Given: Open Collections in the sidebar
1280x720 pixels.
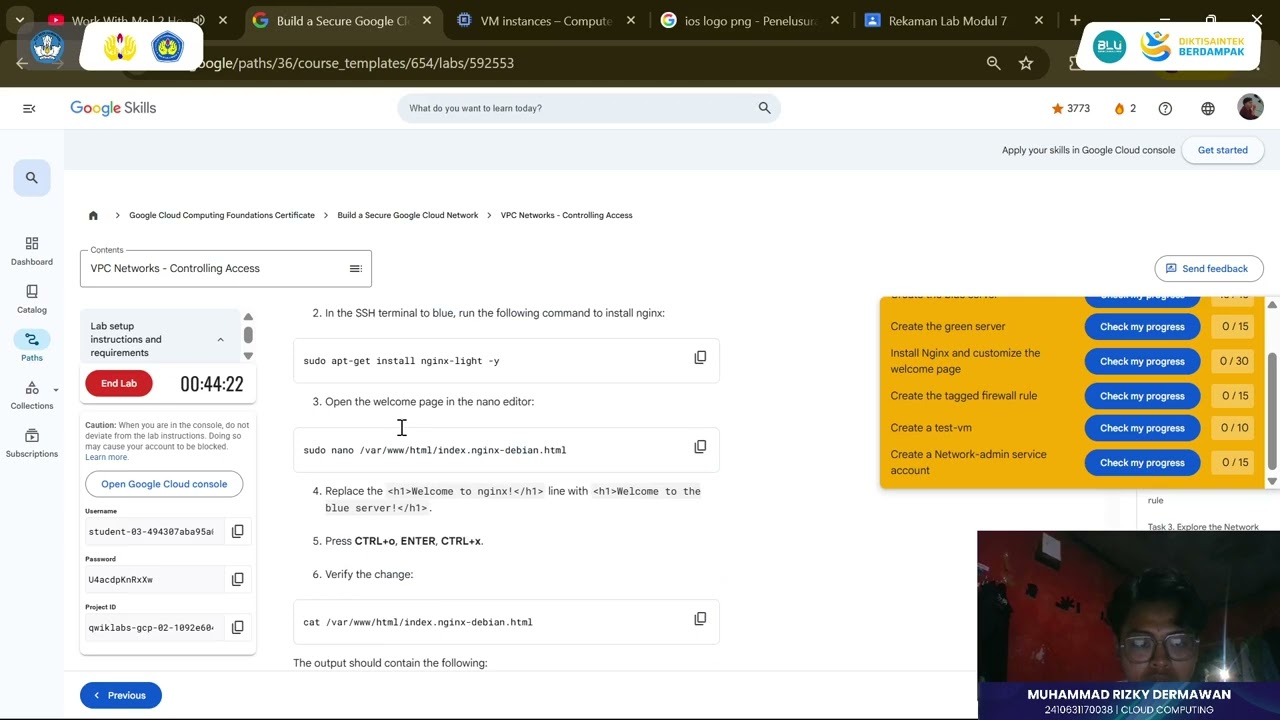Looking at the screenshot, I should click(x=32, y=395).
